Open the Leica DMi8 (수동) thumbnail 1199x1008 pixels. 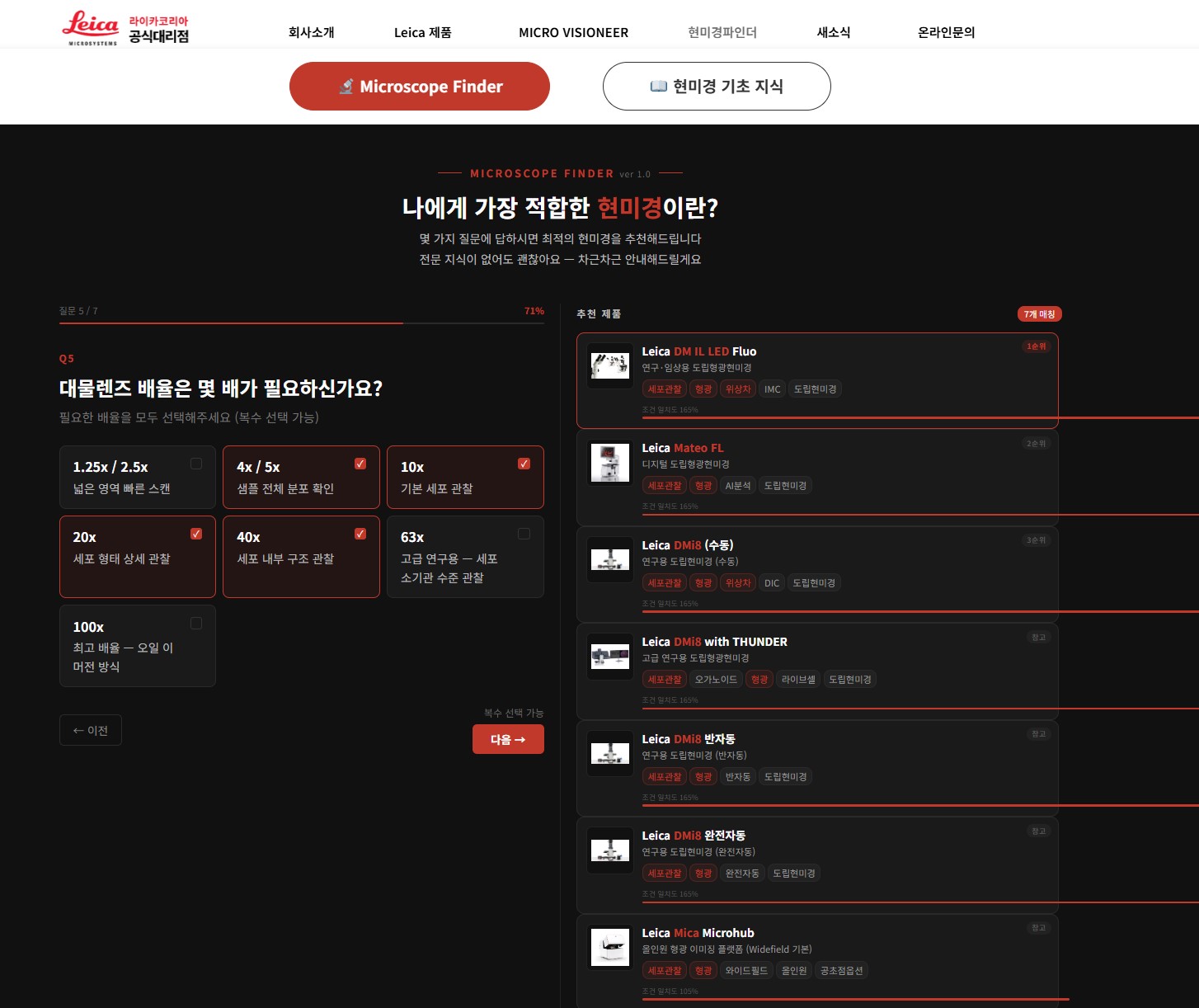(610, 559)
